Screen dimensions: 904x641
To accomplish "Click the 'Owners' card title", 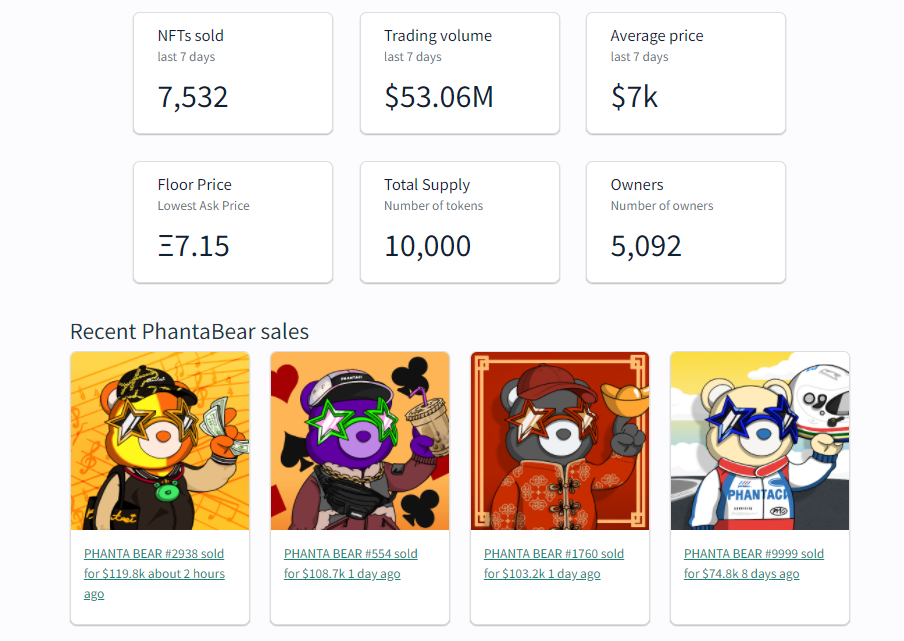I will click(x=637, y=185).
